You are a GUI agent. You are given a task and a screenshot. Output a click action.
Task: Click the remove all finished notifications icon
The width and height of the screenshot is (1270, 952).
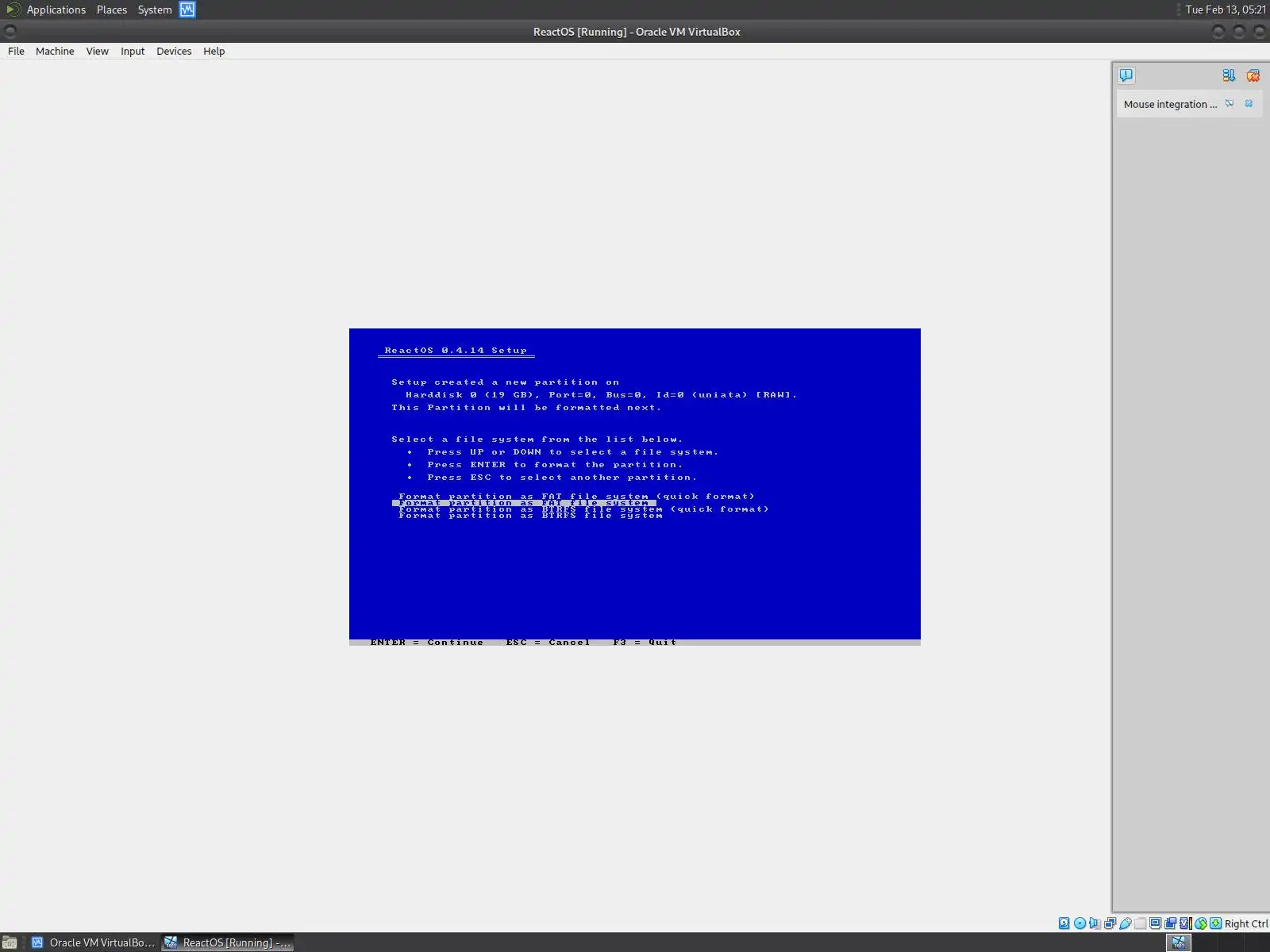click(x=1253, y=75)
